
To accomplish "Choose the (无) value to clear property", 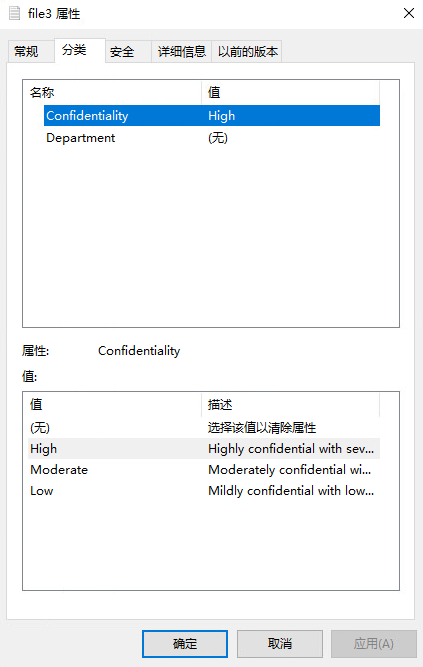I will tap(204, 428).
